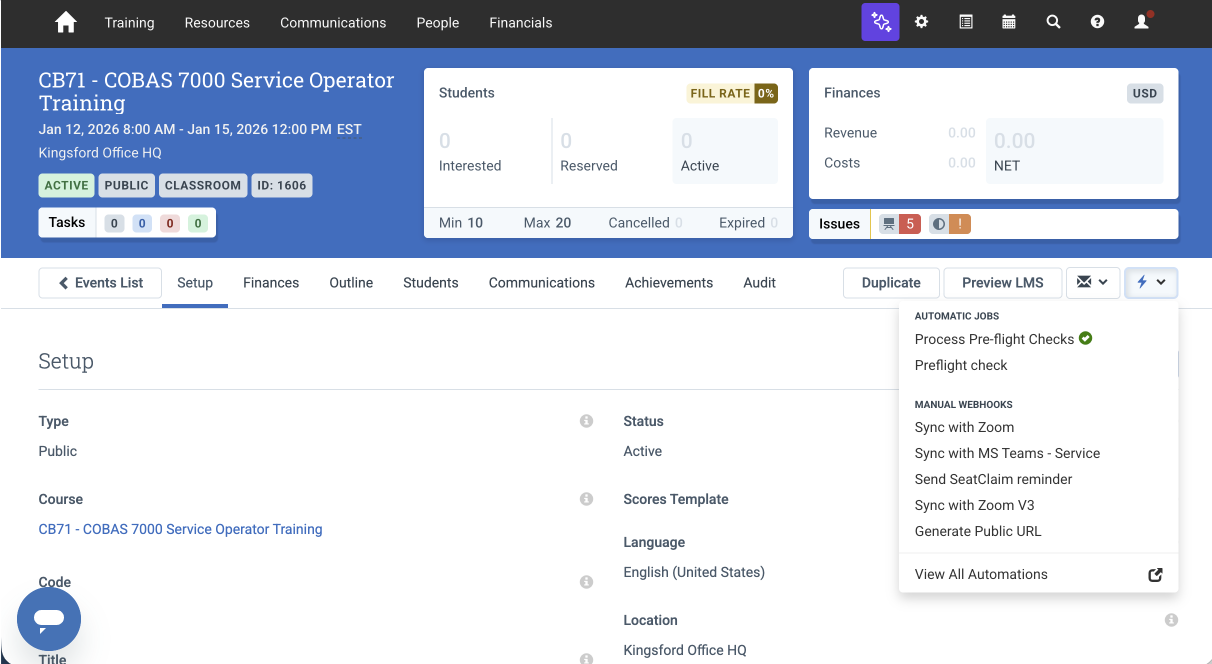
Task: Click the USD currency badge
Action: pos(1145,93)
